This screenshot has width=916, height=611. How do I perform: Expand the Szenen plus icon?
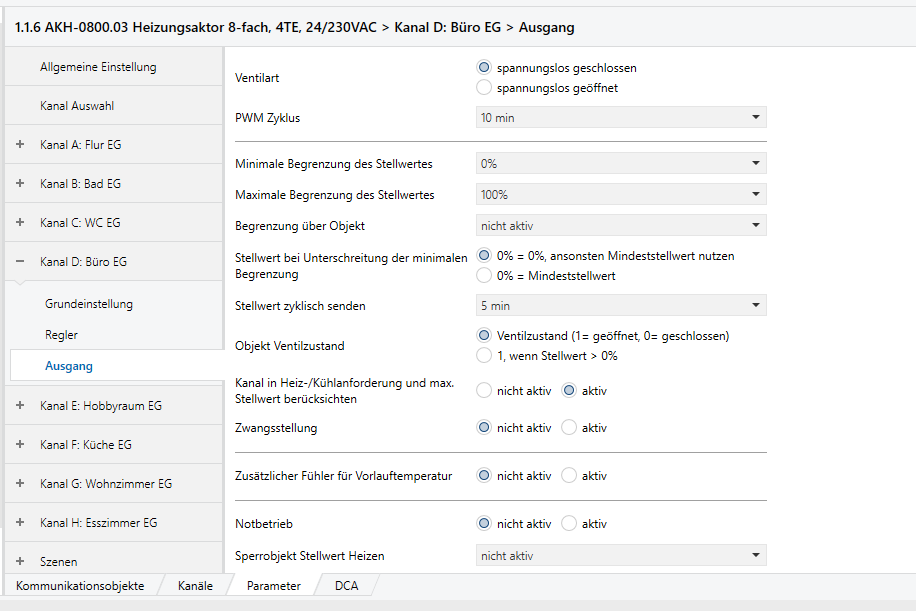click(20, 561)
